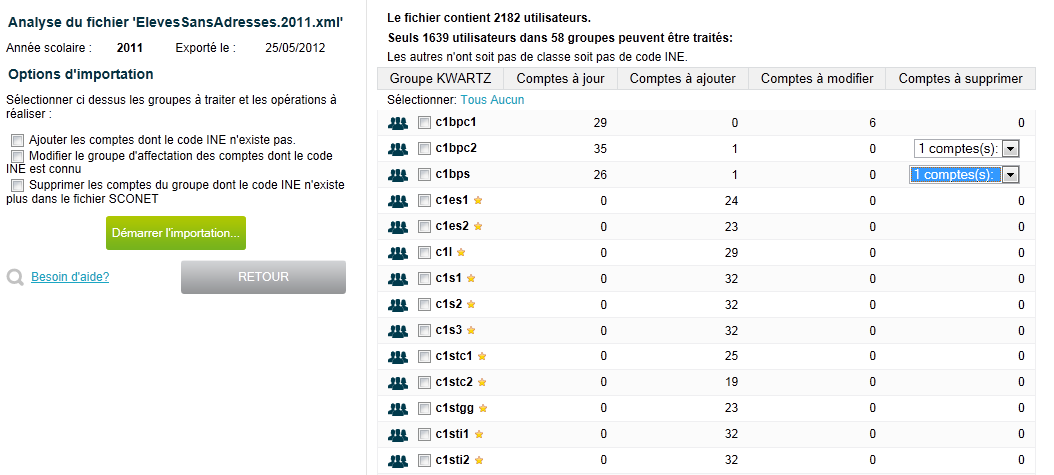This screenshot has width=1054, height=475.
Task: Check the c1stgg group checkbox
Action: pyautogui.click(x=424, y=408)
